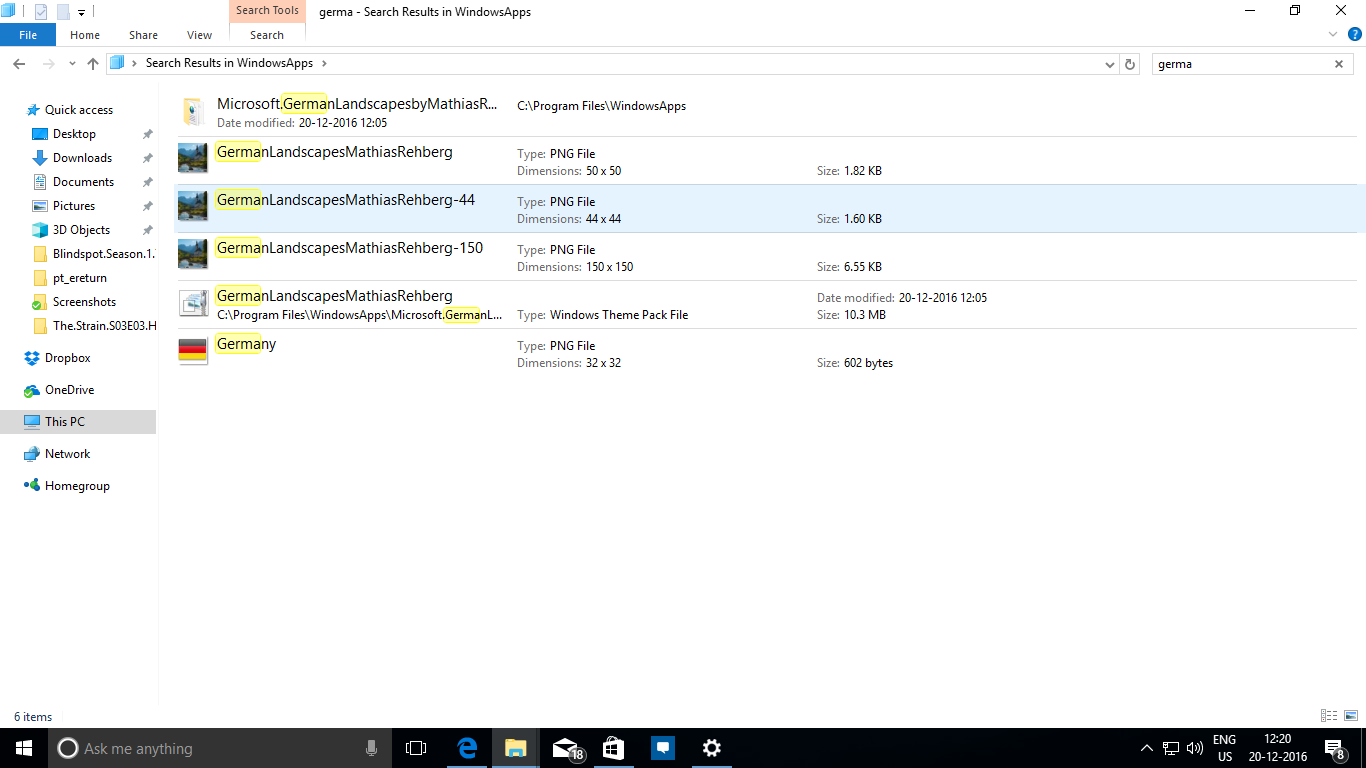This screenshot has height=768, width=1366.
Task: Open Task View from the taskbar
Action: [416, 748]
